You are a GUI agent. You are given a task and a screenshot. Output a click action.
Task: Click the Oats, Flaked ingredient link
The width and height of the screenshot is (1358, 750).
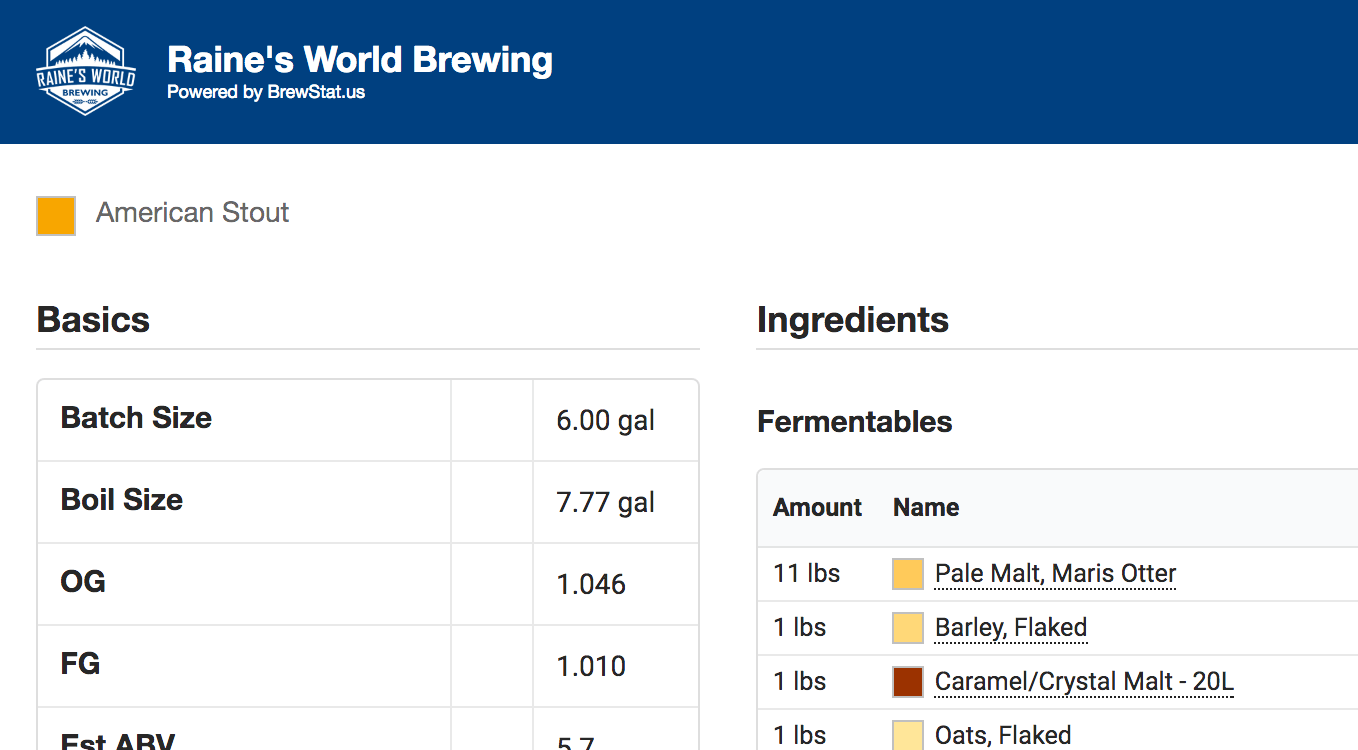pos(1002,735)
